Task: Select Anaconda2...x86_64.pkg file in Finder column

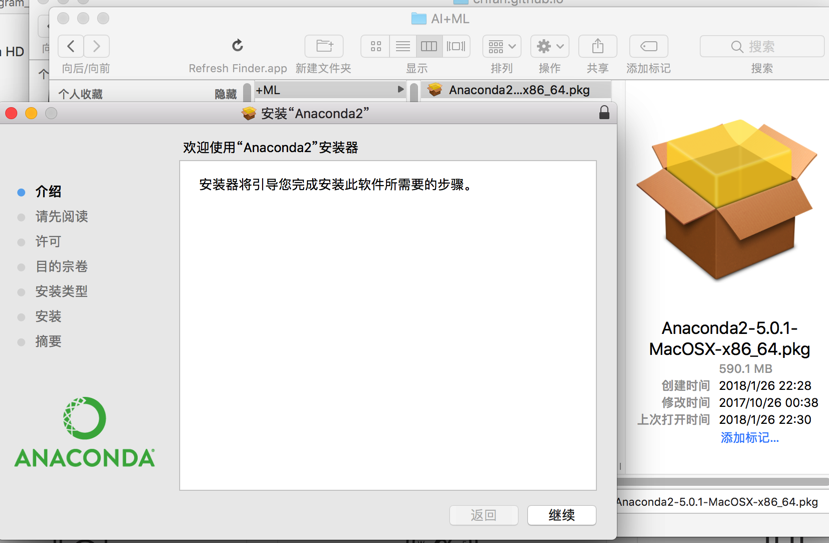Action: (516, 90)
